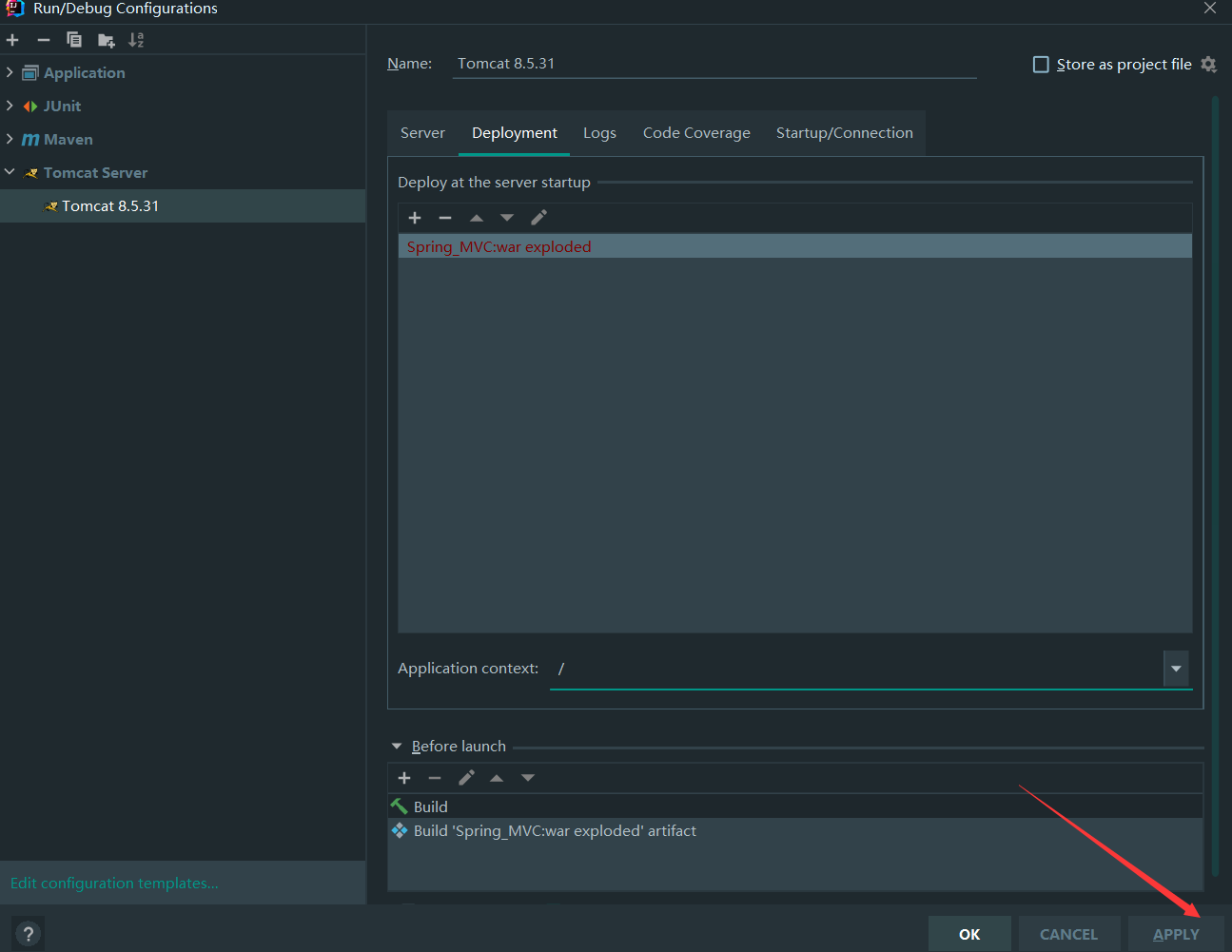This screenshot has height=952, width=1232.
Task: Click the APPLY button
Action: (x=1176, y=934)
